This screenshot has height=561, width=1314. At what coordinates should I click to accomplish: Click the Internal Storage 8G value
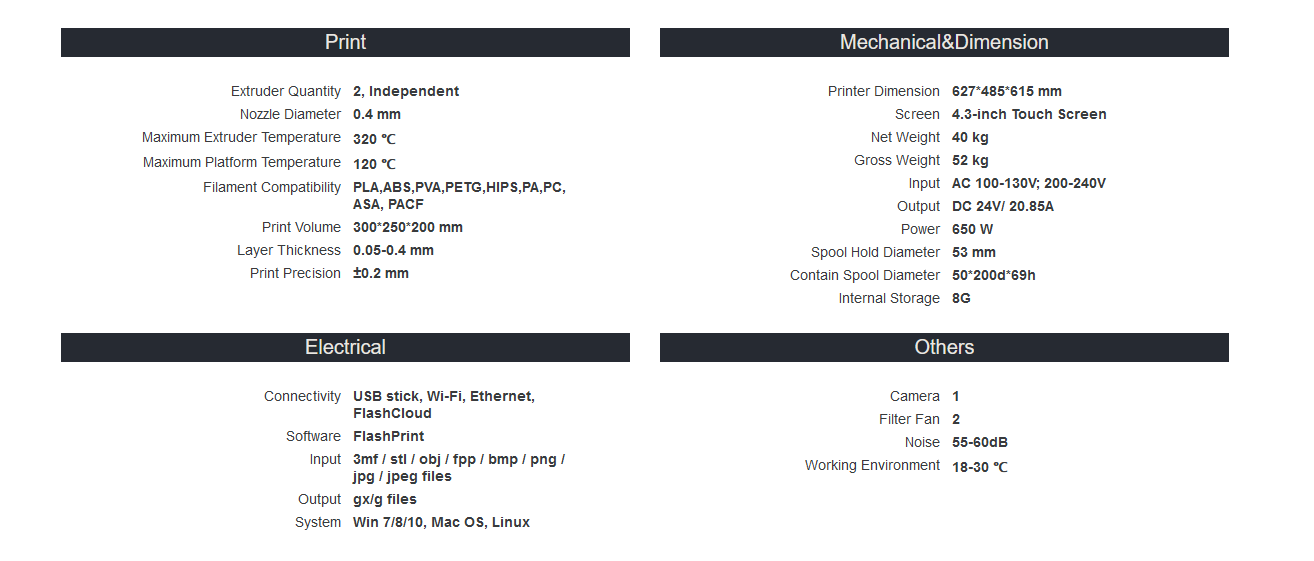961,298
